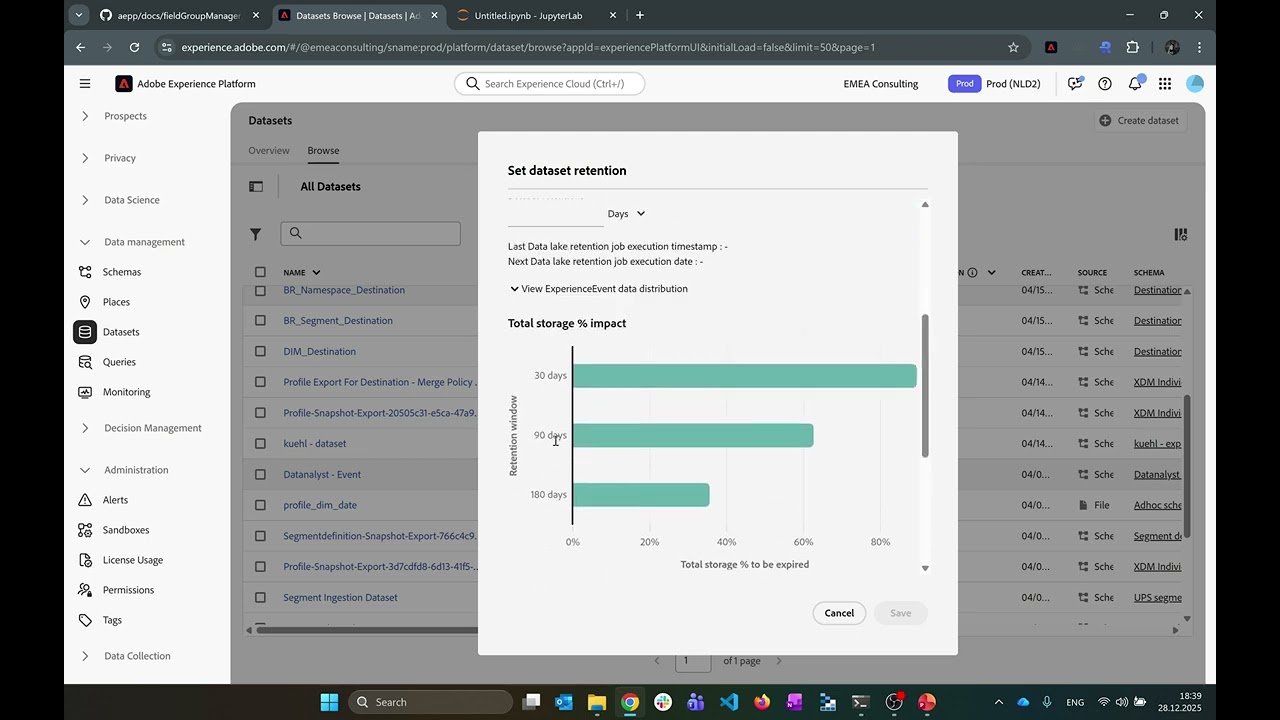Open the Days unit dropdown
This screenshot has width=1280, height=720.
tap(627, 214)
